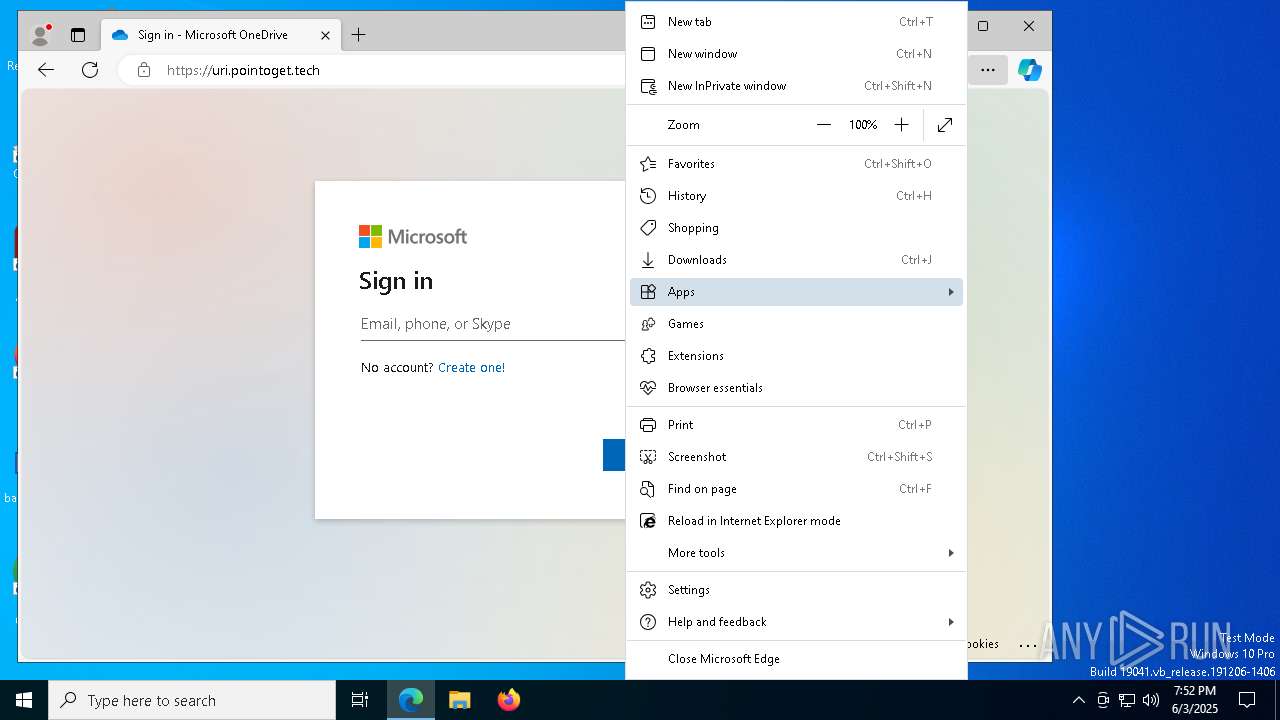Click the Create one! link
Viewport: 1280px width, 720px height.
pyautogui.click(x=471, y=368)
